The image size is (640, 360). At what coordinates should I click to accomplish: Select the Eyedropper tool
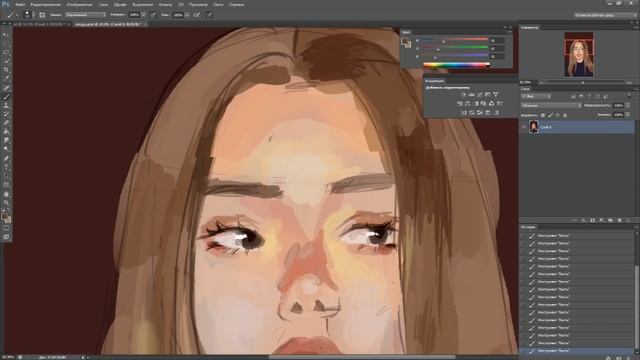point(6,78)
